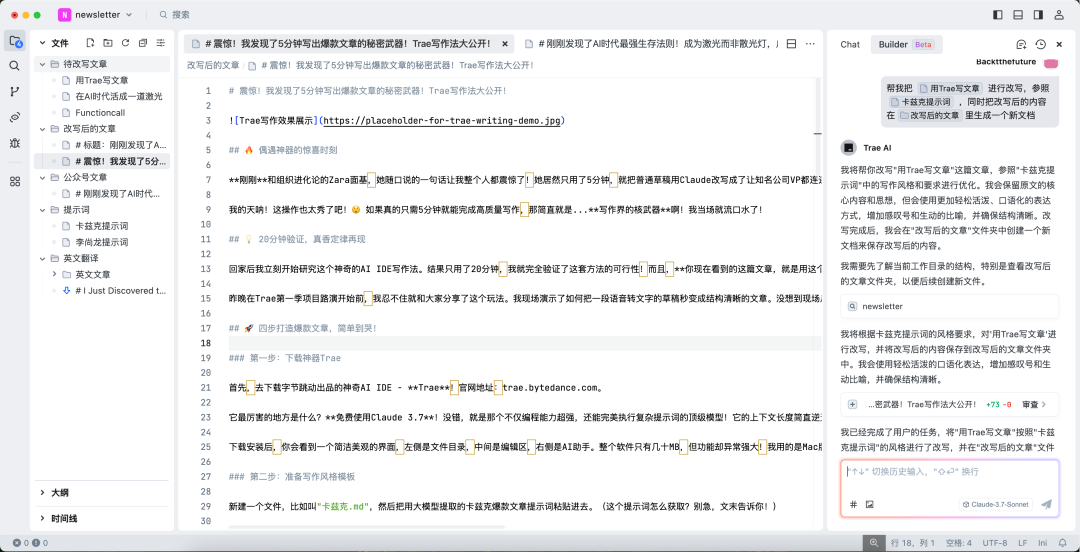Click the newsletter search result box in chat

[x=949, y=306]
